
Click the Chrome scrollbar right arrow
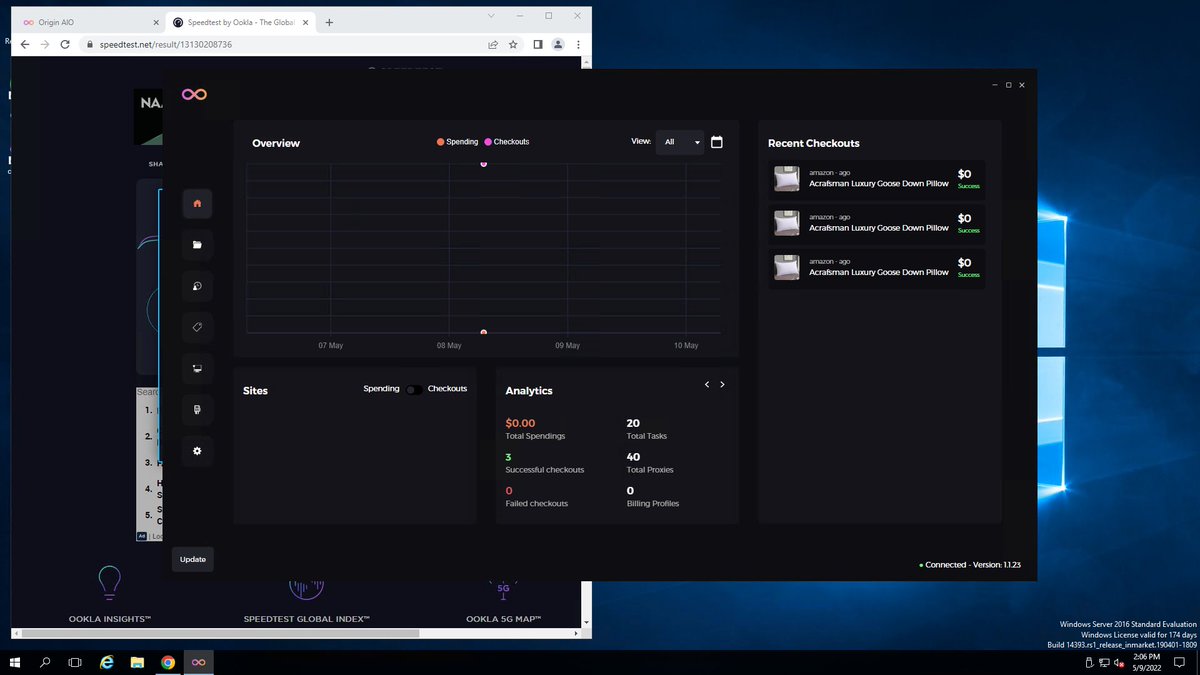[574, 633]
